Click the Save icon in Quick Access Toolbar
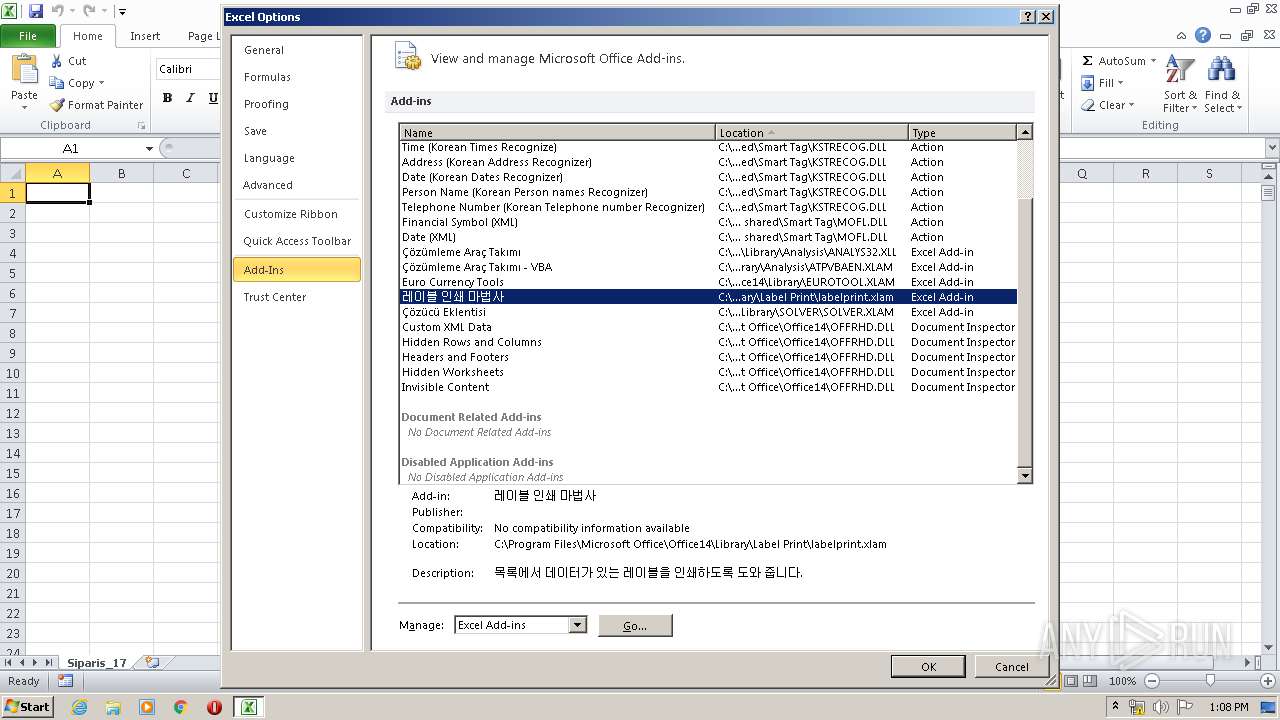Viewport: 1280px width, 720px height. click(36, 11)
